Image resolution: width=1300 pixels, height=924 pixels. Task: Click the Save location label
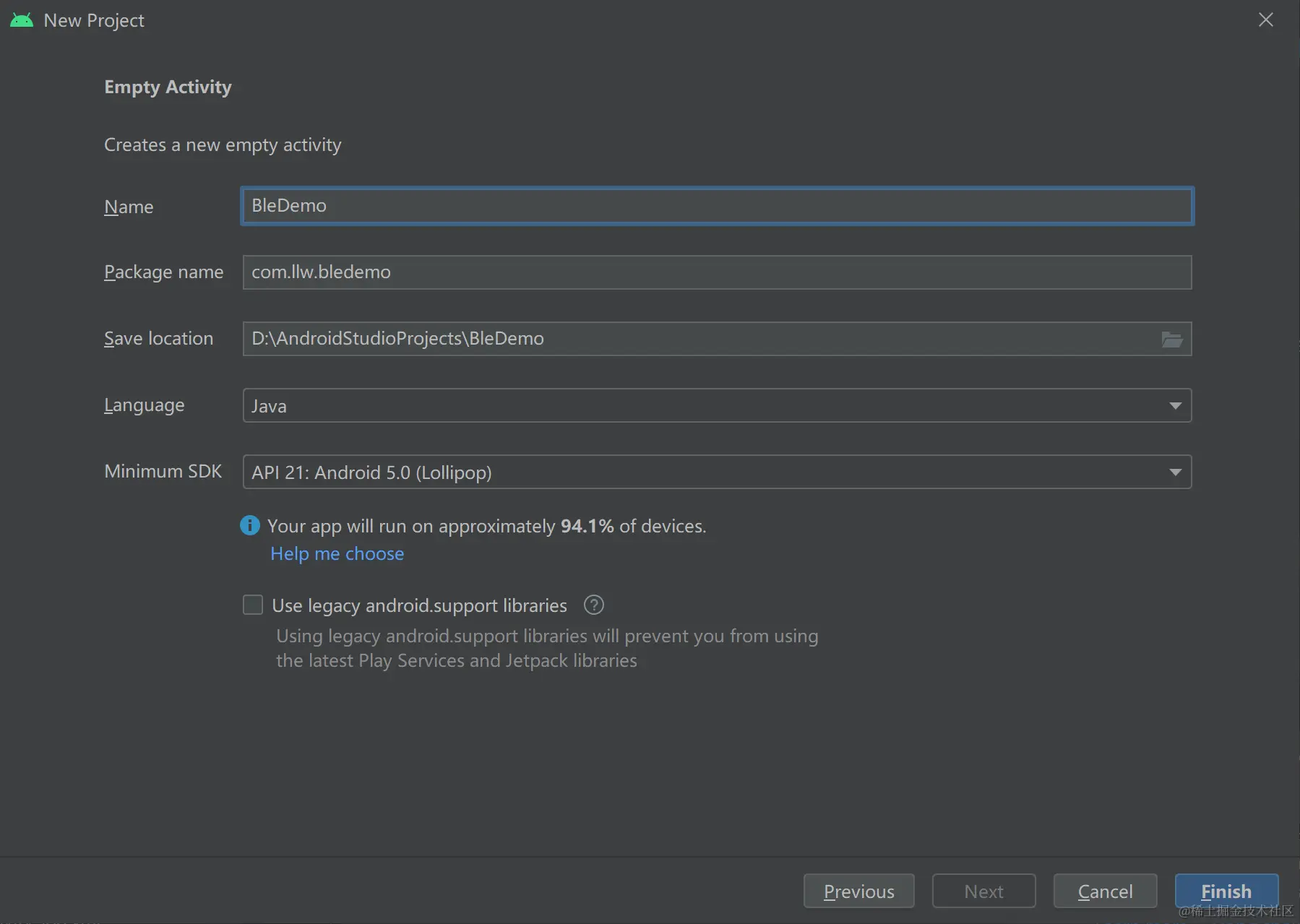pyautogui.click(x=159, y=339)
